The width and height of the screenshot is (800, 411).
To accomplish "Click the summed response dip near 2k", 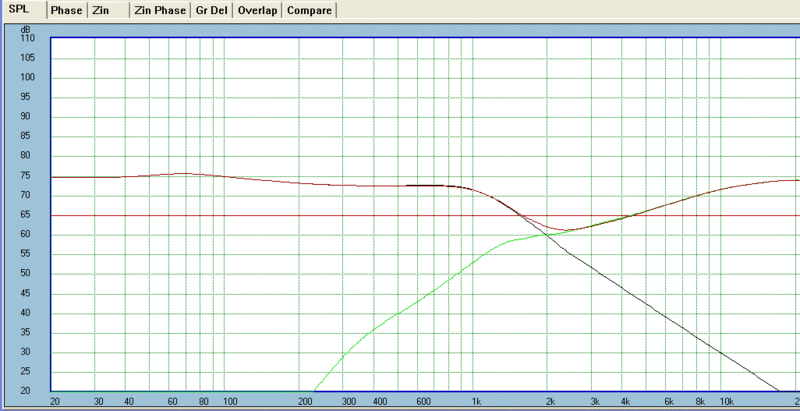I will click(x=560, y=229).
